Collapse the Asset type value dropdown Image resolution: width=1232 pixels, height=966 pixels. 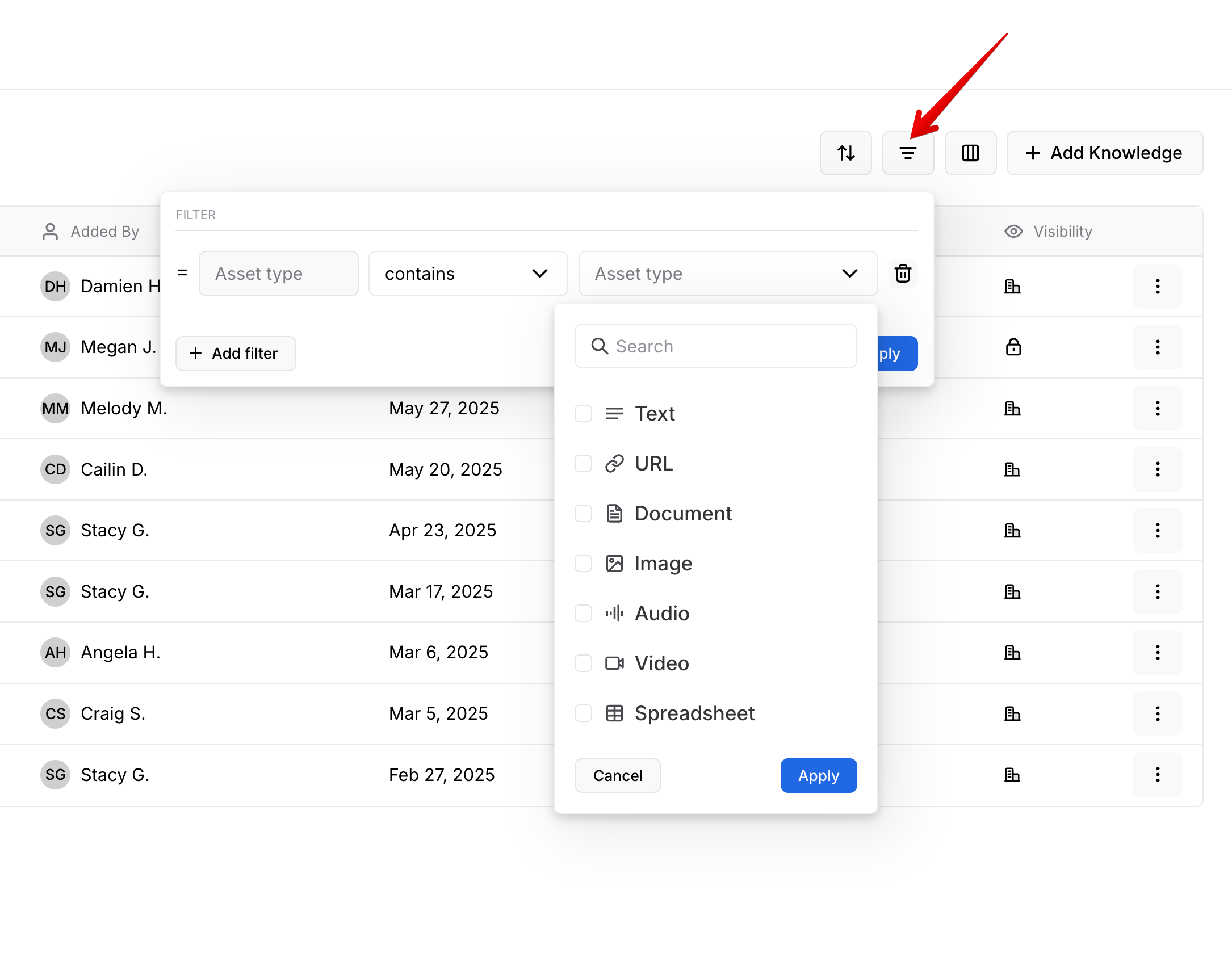728,274
